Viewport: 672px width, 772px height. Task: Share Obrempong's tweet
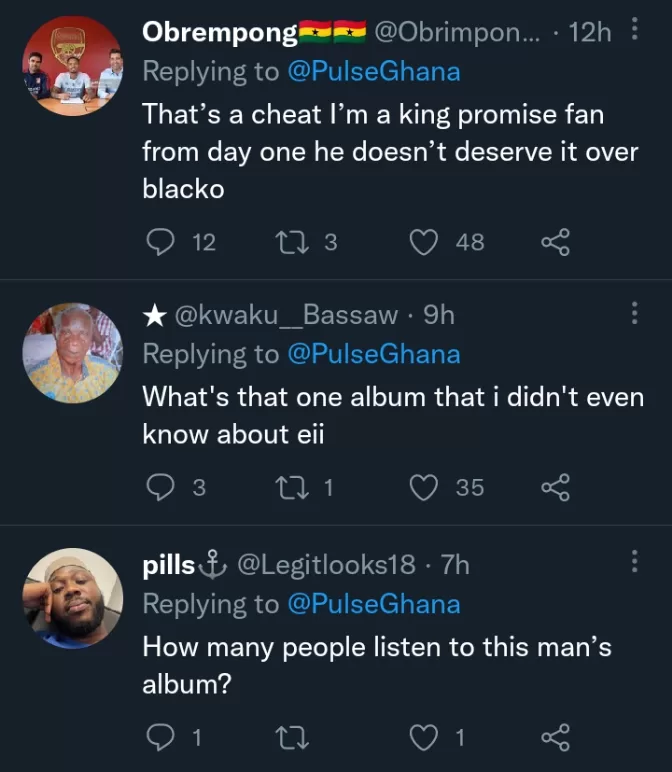(555, 241)
